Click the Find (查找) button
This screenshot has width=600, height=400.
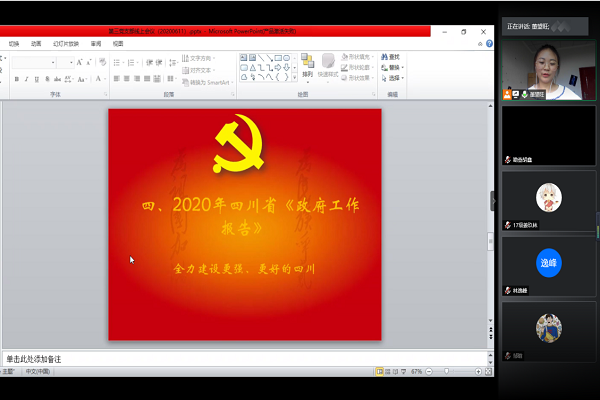point(394,57)
